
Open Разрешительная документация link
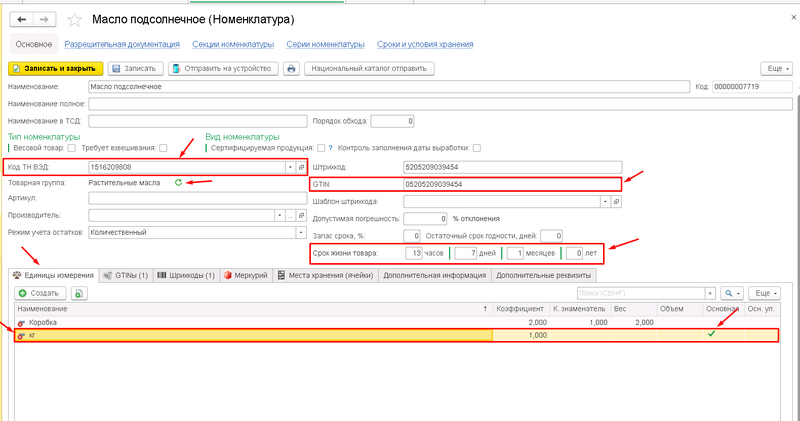click(x=122, y=44)
